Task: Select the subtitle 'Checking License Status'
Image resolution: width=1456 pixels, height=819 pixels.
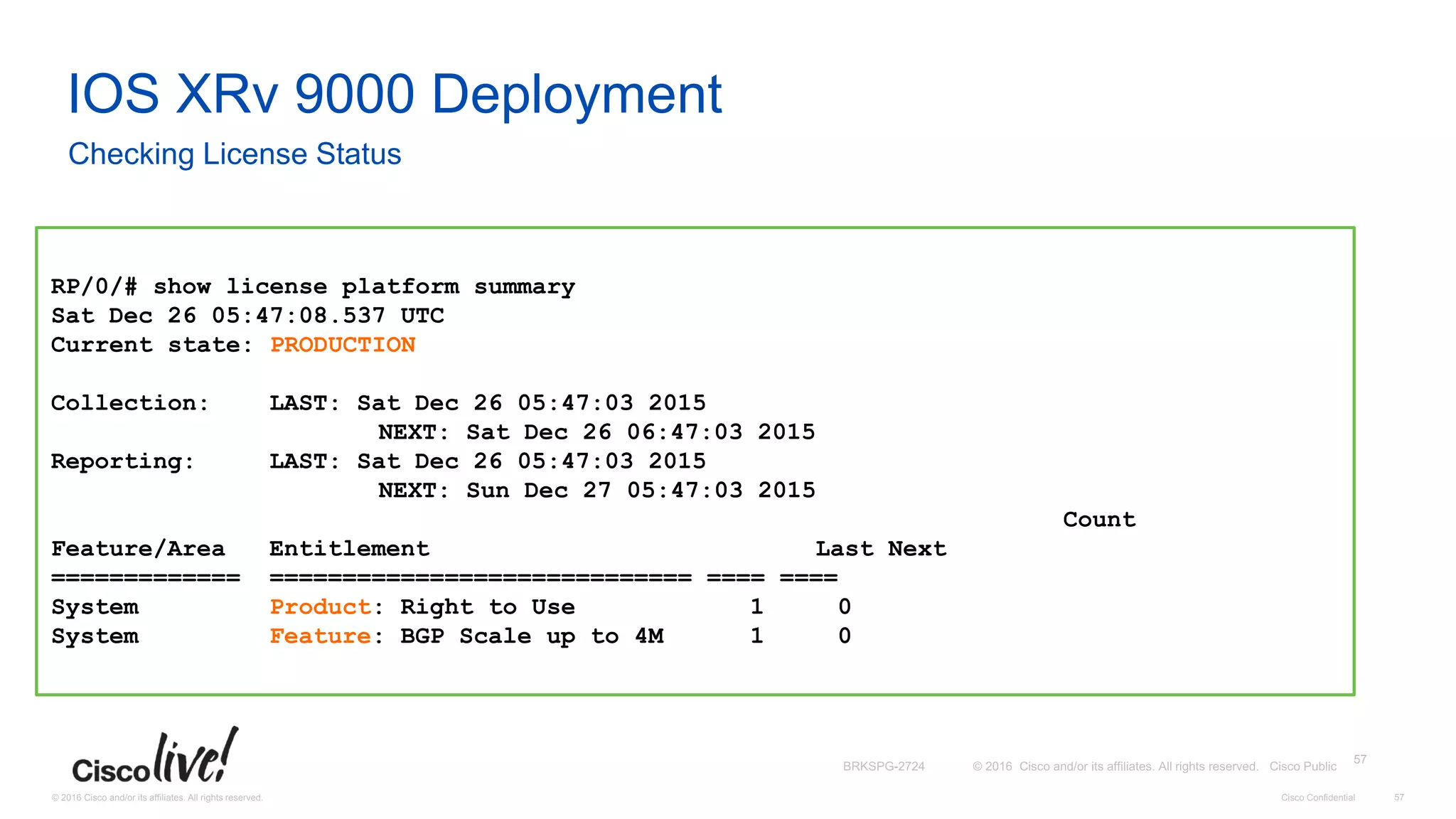Action: 235,154
